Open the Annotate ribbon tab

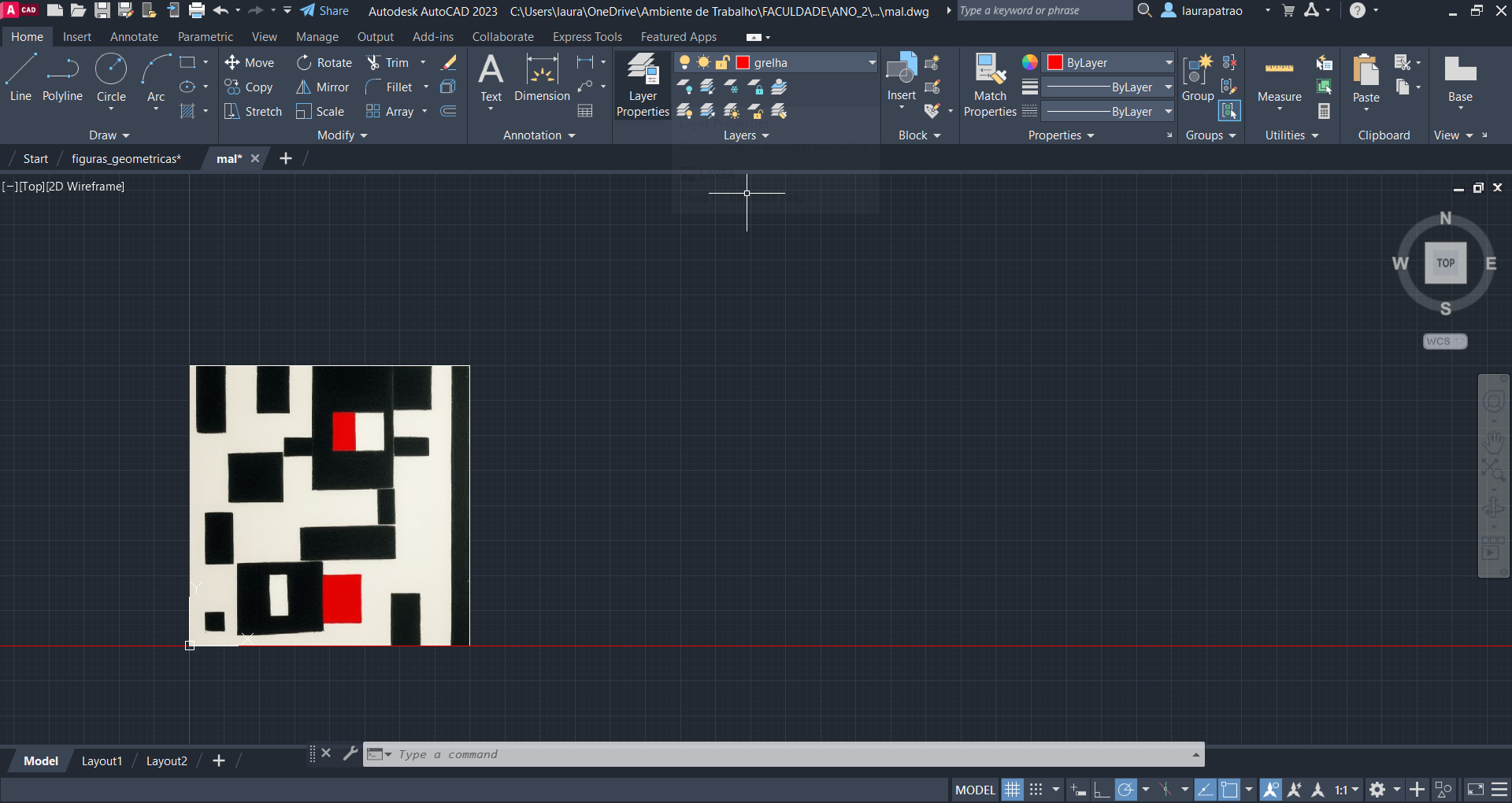click(x=134, y=37)
